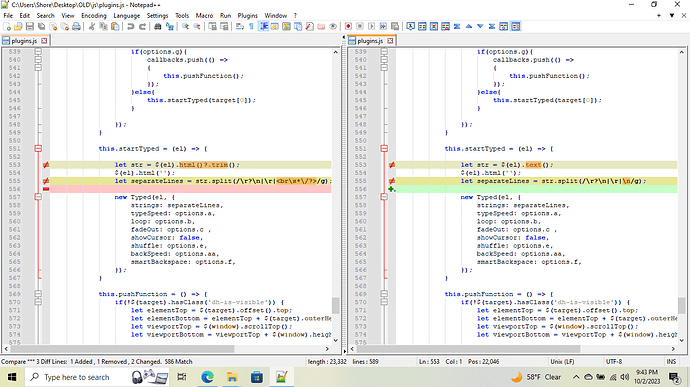
Task: Click the Print toolbar icon
Action: click(x=76, y=26)
